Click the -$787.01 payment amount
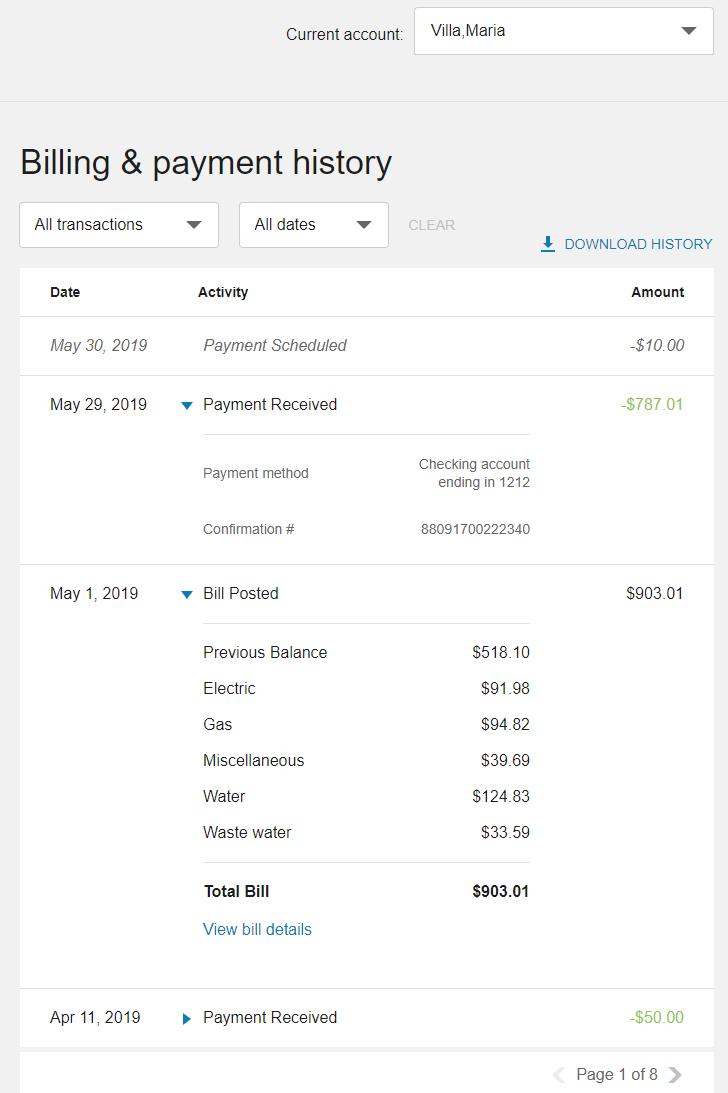The width and height of the screenshot is (728, 1093). 652,405
